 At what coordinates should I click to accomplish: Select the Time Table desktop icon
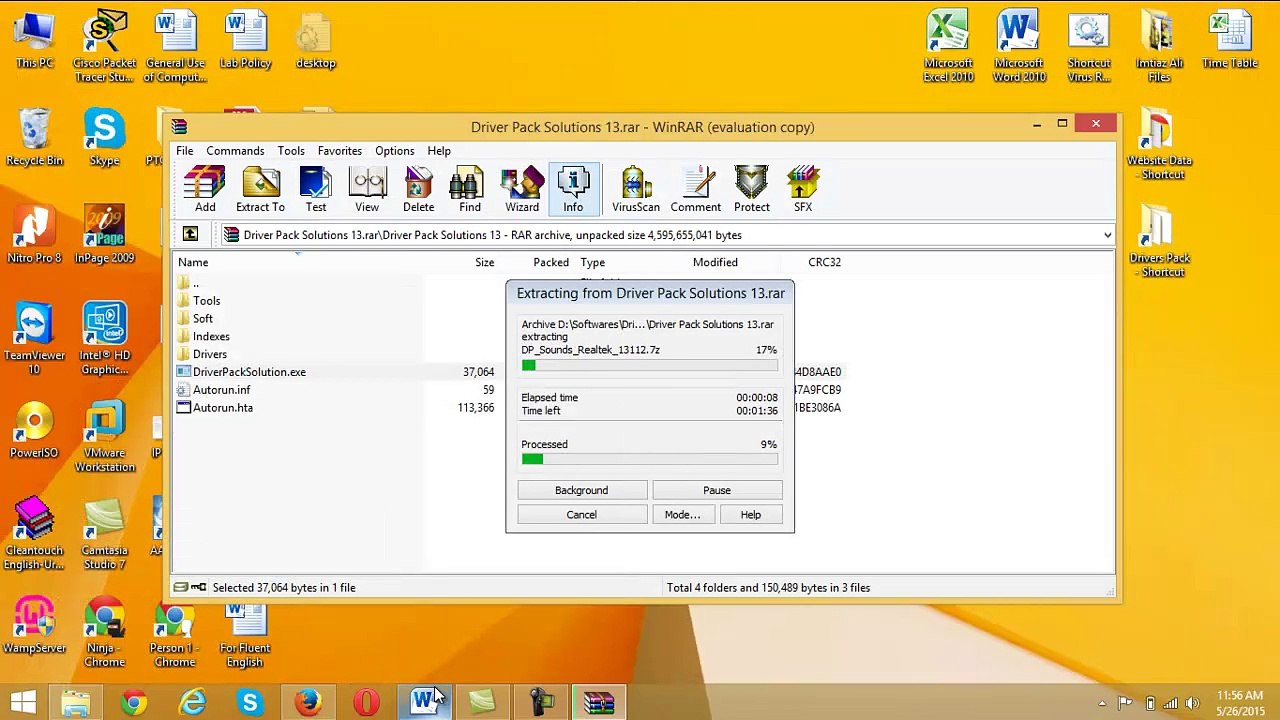coord(1230,40)
